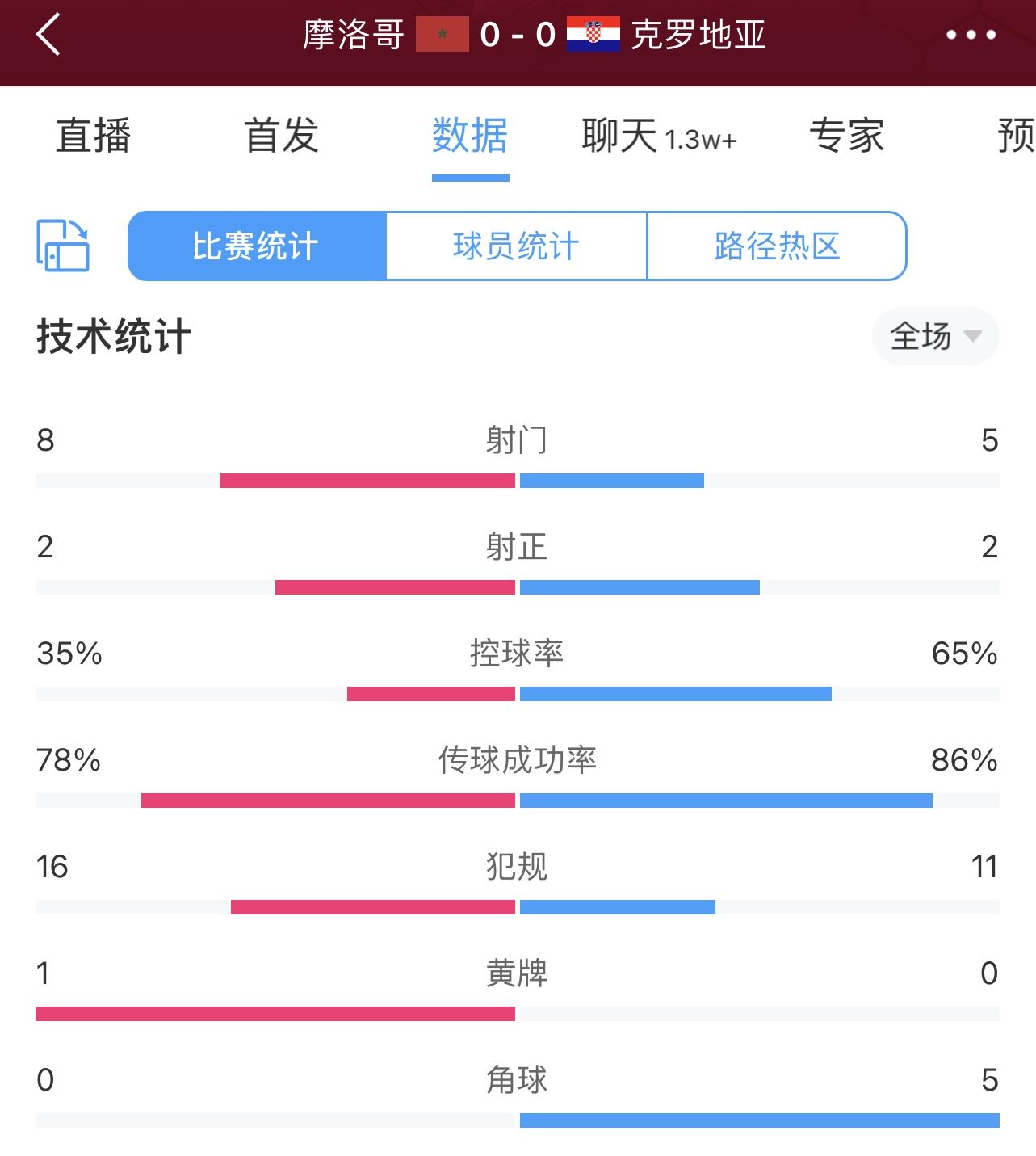Open the three-dot more options menu
The width and height of the screenshot is (1036, 1156).
[x=971, y=35]
